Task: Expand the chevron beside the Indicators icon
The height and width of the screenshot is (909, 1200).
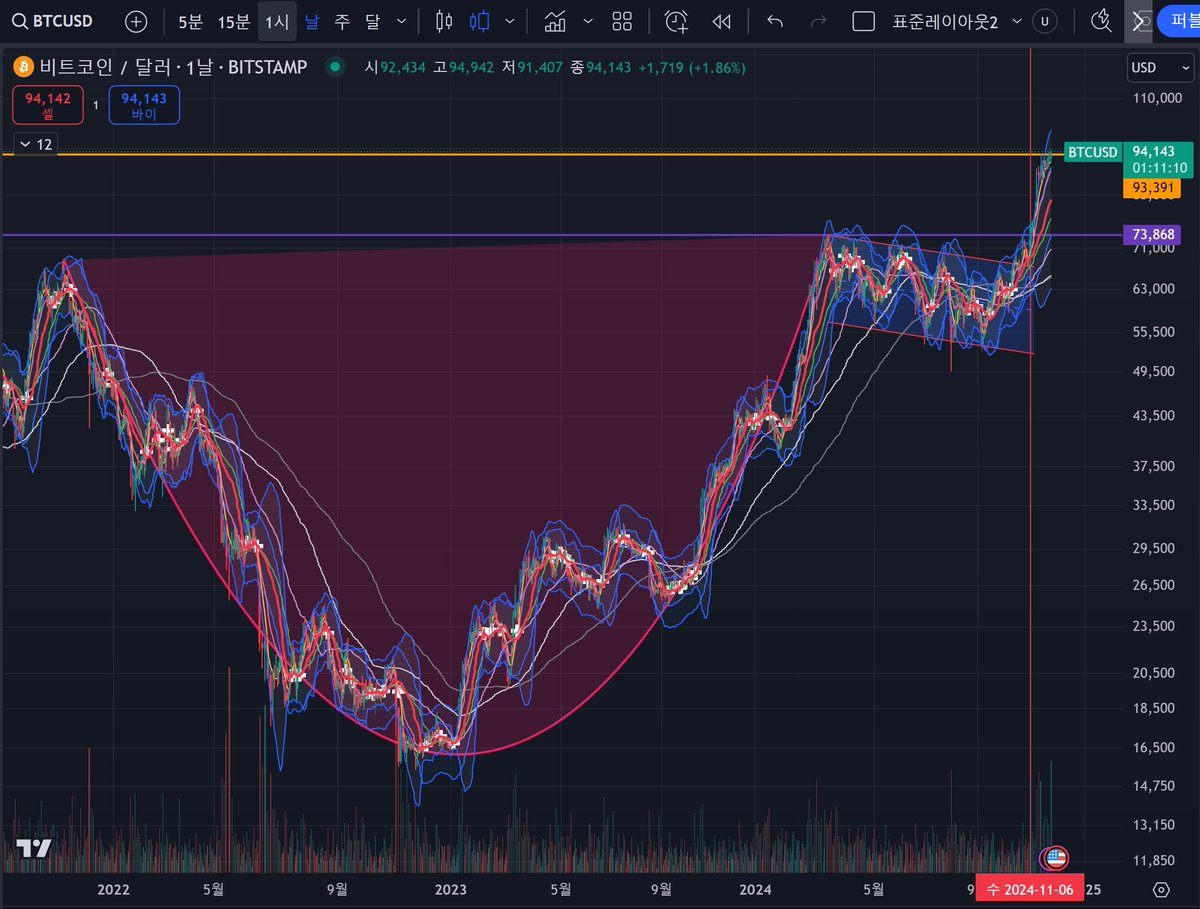Action: click(x=587, y=21)
